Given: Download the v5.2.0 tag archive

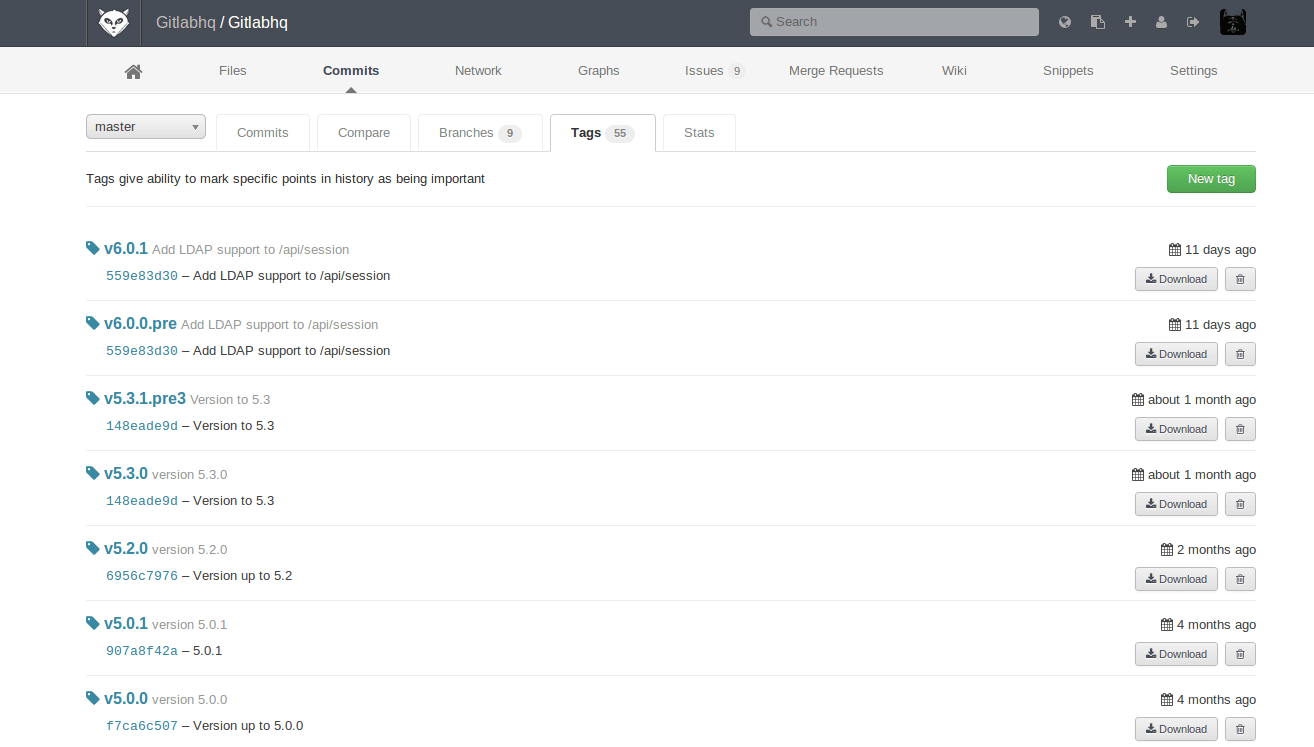Looking at the screenshot, I should click(x=1176, y=578).
